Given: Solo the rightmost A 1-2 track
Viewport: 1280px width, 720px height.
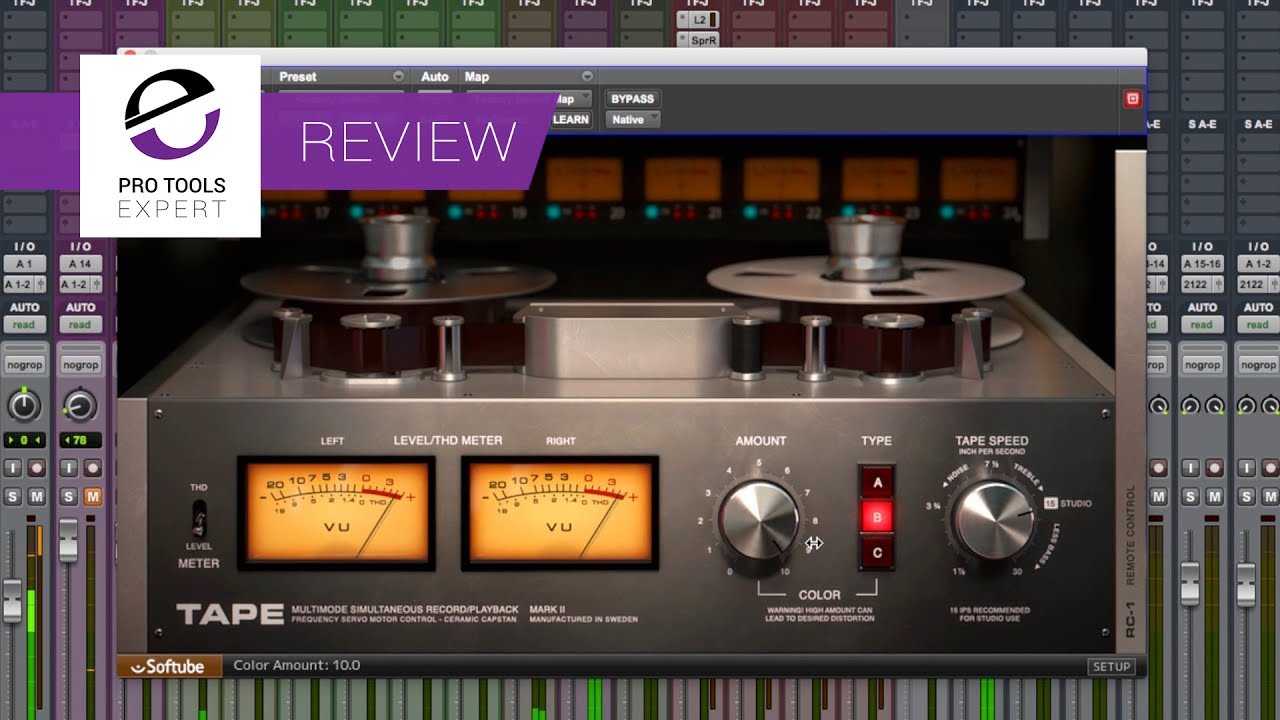Looking at the screenshot, I should 1246,497.
